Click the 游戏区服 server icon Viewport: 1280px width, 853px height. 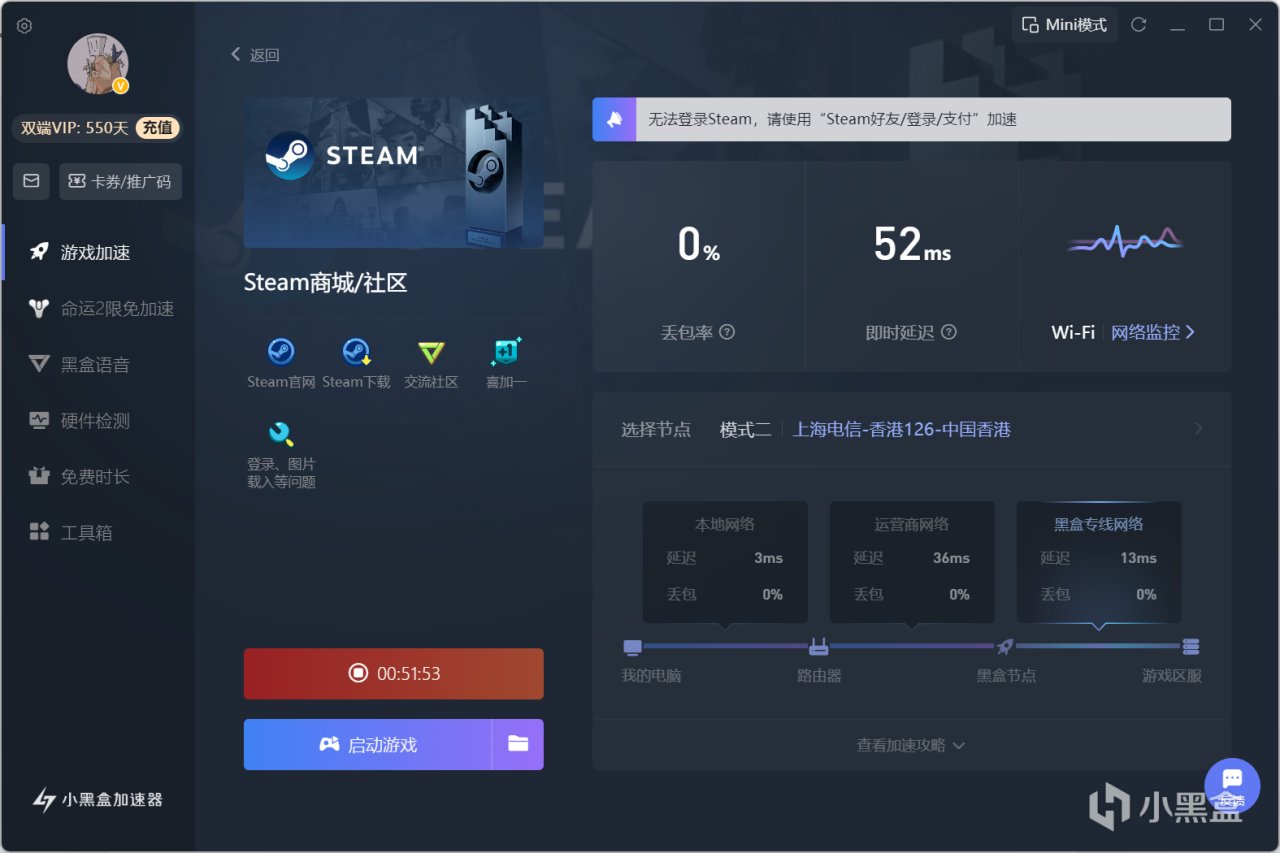pyautogui.click(x=1191, y=646)
